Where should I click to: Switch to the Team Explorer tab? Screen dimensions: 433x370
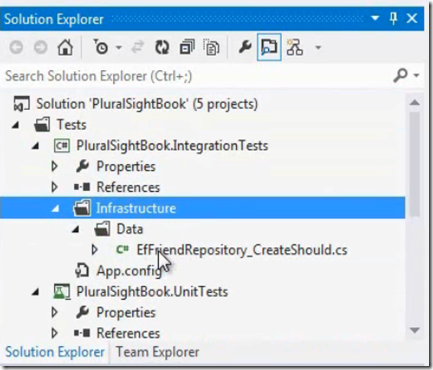tap(157, 352)
